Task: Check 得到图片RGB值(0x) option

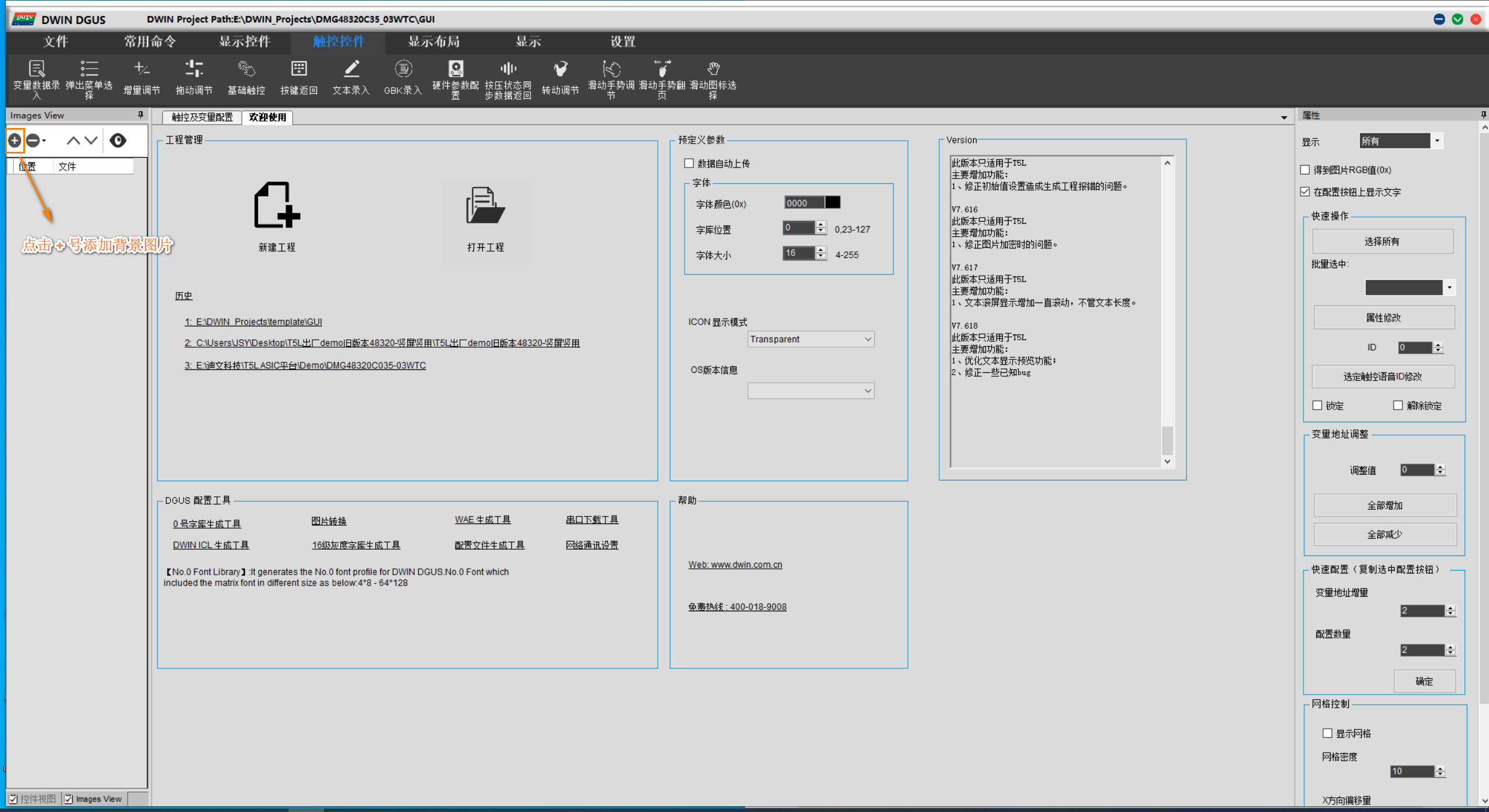Action: click(1305, 170)
